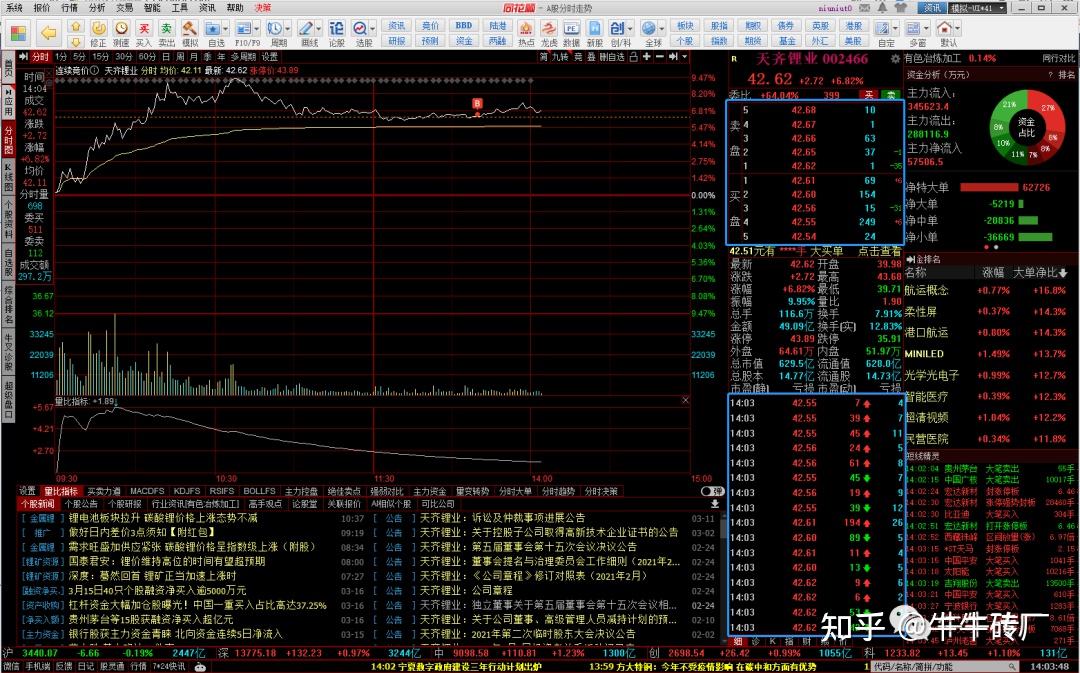
Task: Select the 航运概念 sector row
Action: click(x=989, y=291)
